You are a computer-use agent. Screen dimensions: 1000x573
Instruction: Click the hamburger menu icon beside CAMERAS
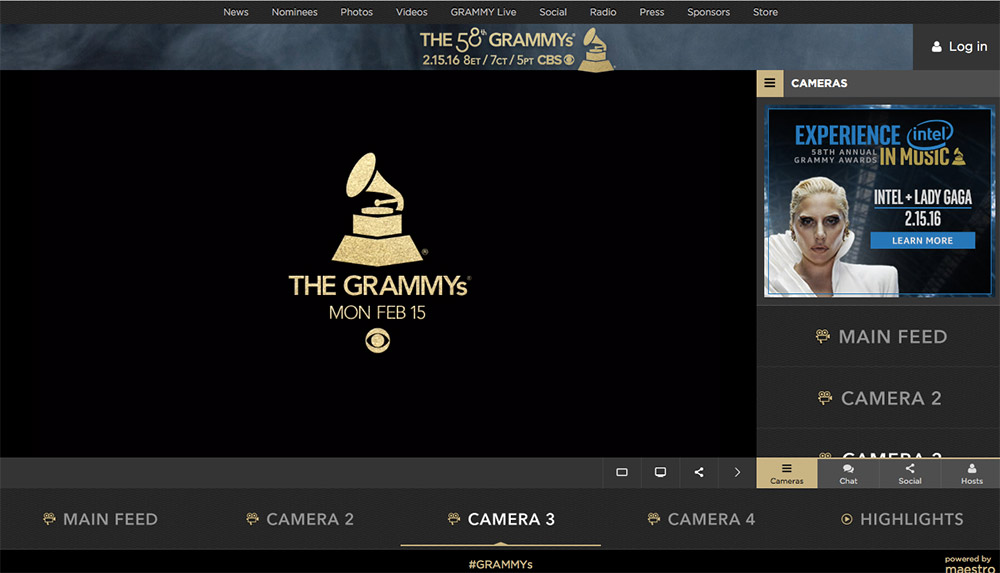(x=770, y=83)
